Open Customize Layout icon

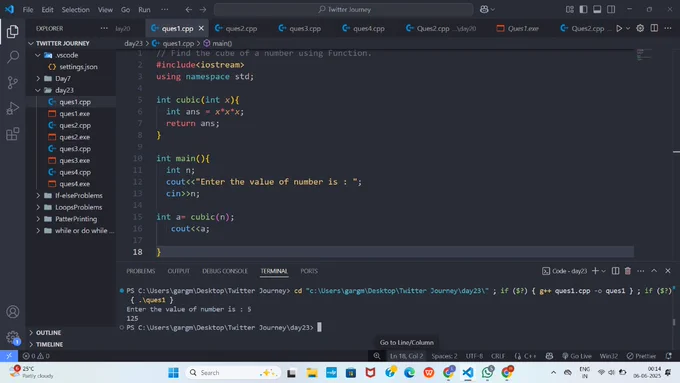click(569, 10)
